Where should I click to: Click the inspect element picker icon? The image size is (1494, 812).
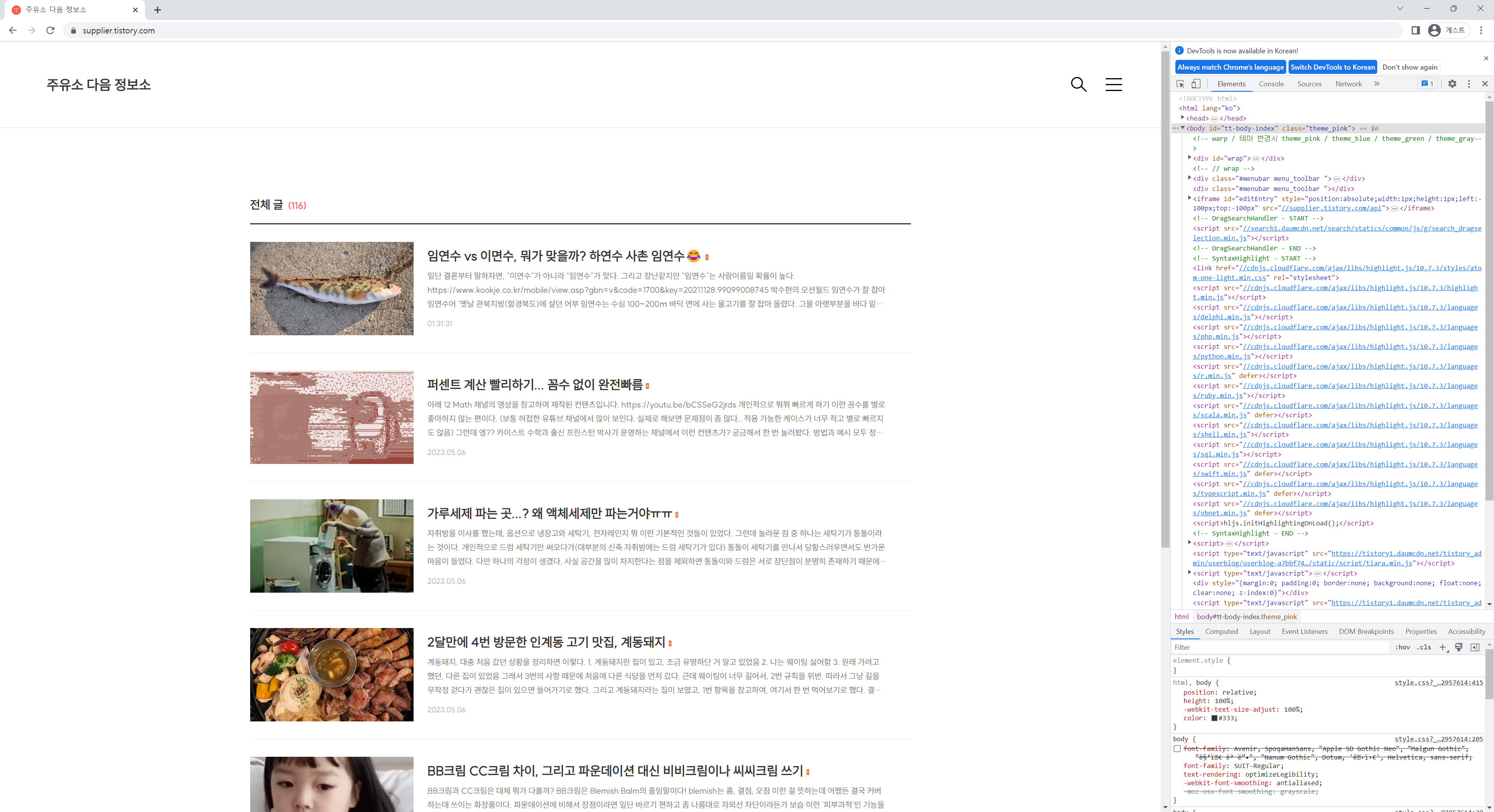(x=1180, y=84)
